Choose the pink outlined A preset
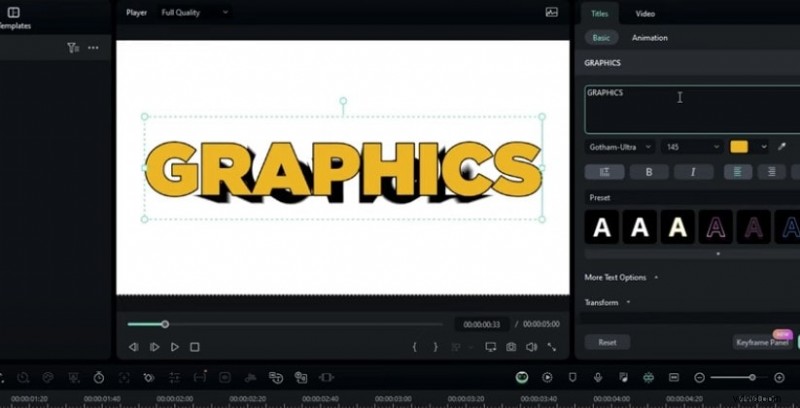800x408 pixels. tap(716, 227)
